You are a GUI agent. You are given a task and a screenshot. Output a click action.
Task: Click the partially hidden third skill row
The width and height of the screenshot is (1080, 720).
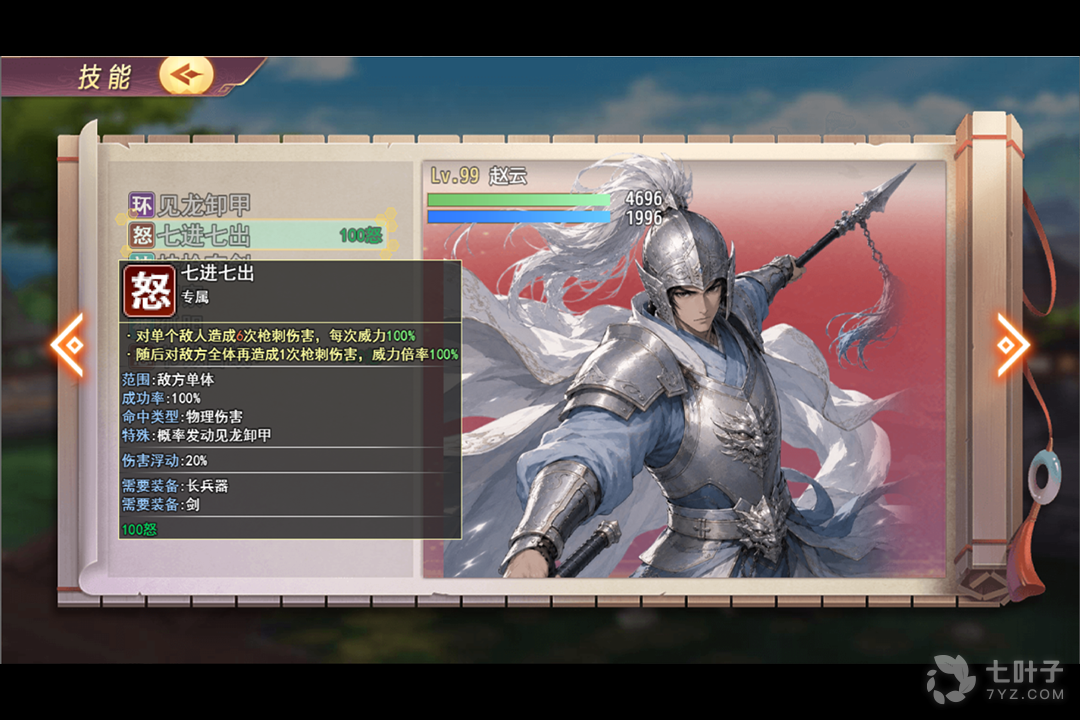pyautogui.click(x=256, y=256)
